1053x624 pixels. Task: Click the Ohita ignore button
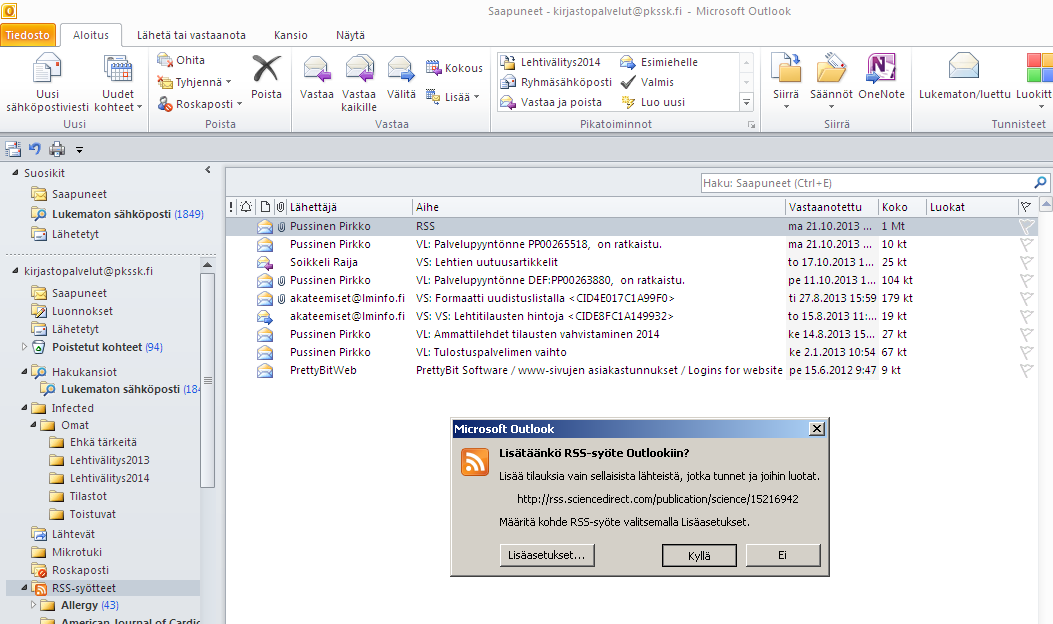(x=181, y=60)
